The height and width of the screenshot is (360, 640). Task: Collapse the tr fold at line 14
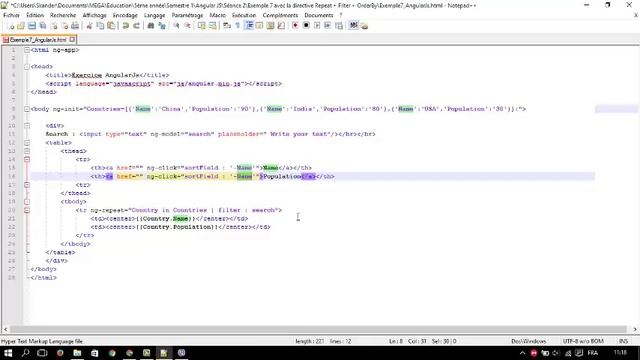coord(27,160)
